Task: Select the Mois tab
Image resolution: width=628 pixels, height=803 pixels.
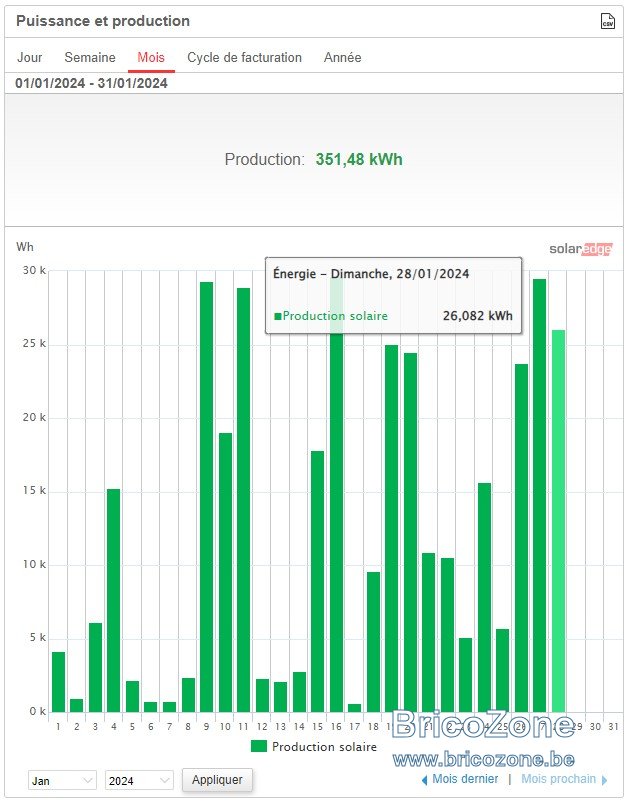Action: (x=151, y=57)
